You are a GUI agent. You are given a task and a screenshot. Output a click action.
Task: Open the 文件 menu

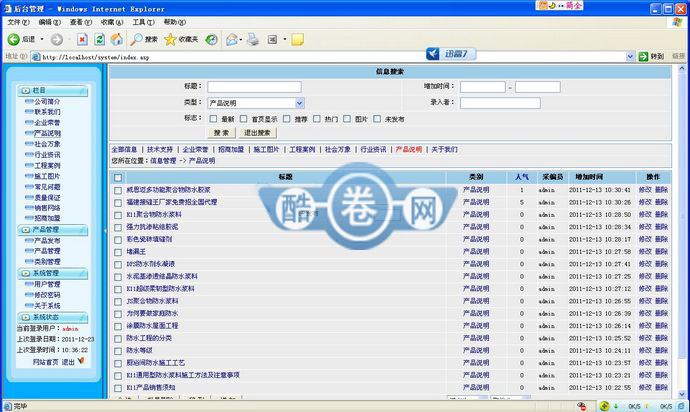18,22
